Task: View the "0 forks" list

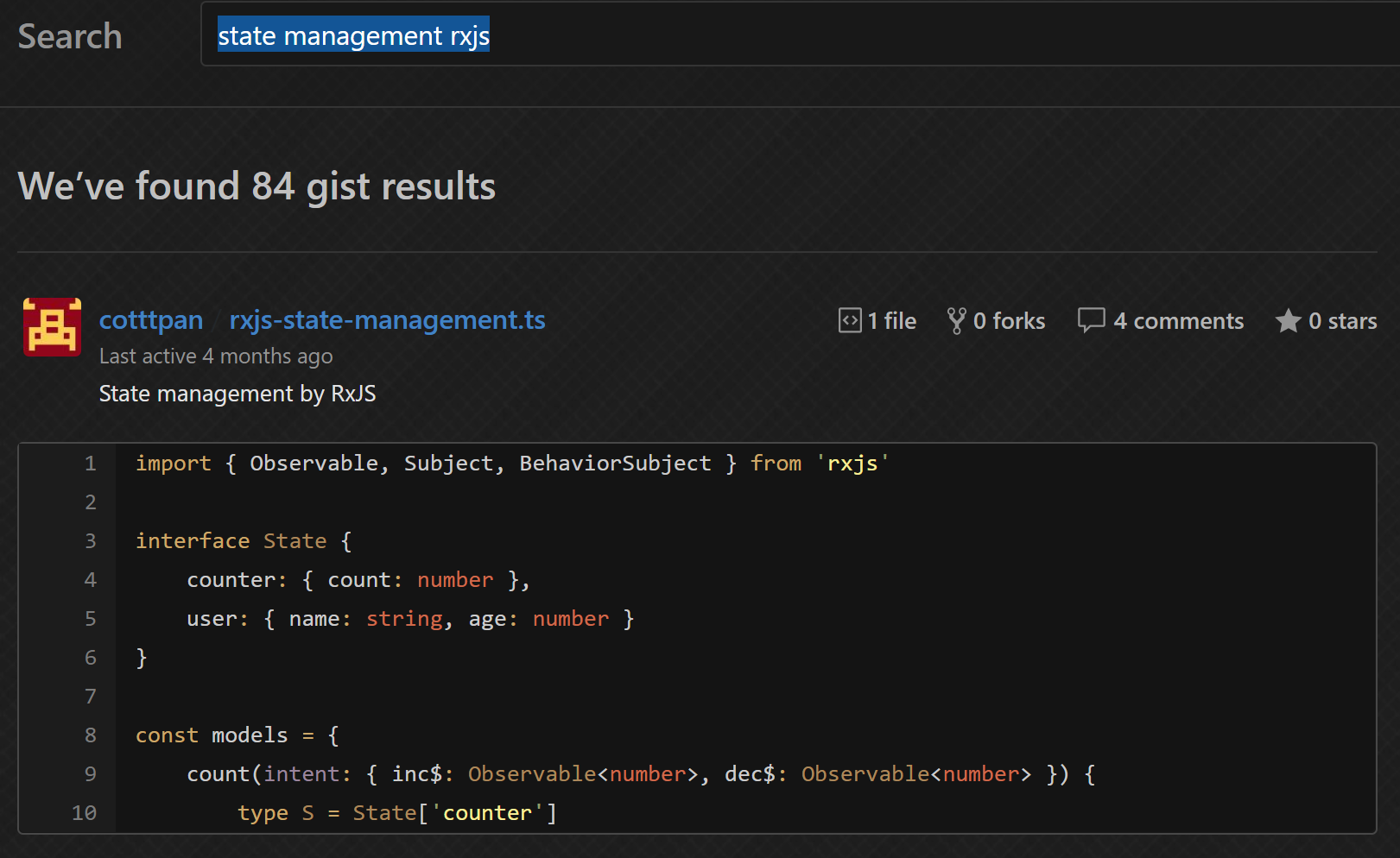Action: point(1009,321)
